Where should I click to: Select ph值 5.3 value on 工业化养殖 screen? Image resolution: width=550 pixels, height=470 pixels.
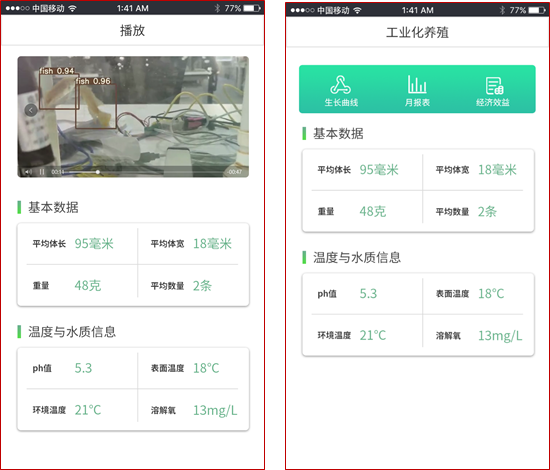368,294
